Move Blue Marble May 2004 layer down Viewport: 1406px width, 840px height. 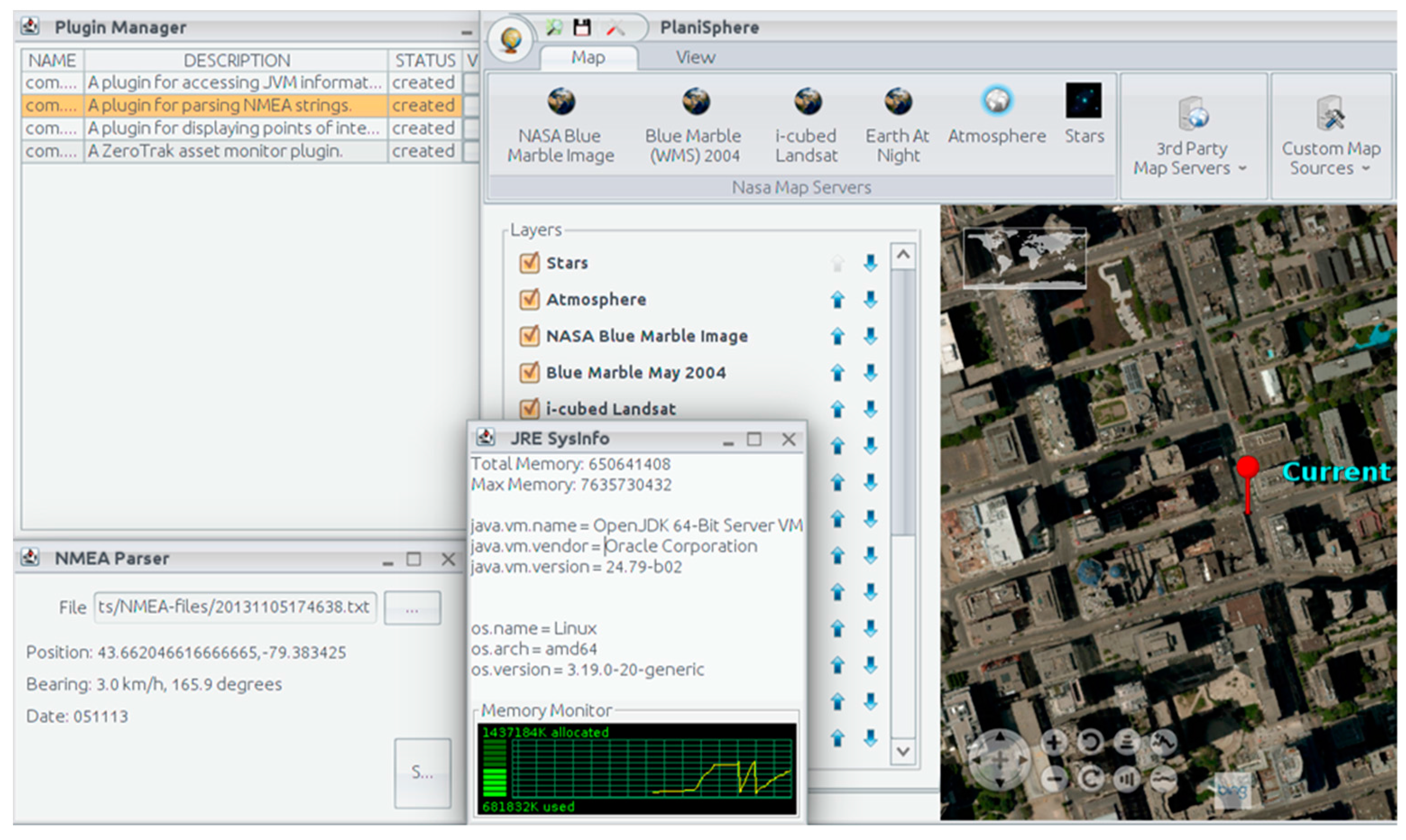pyautogui.click(x=871, y=372)
